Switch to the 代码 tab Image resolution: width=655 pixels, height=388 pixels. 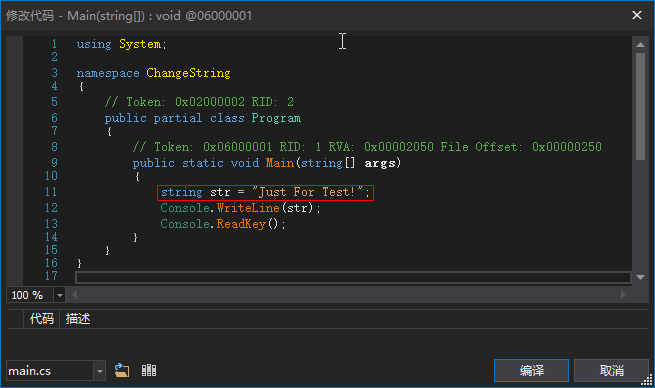pyautogui.click(x=41, y=319)
